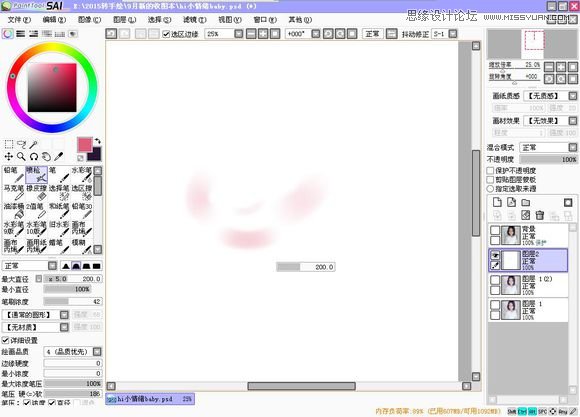
Task: Choose the 2值笔 binary pen
Action: tap(36, 211)
